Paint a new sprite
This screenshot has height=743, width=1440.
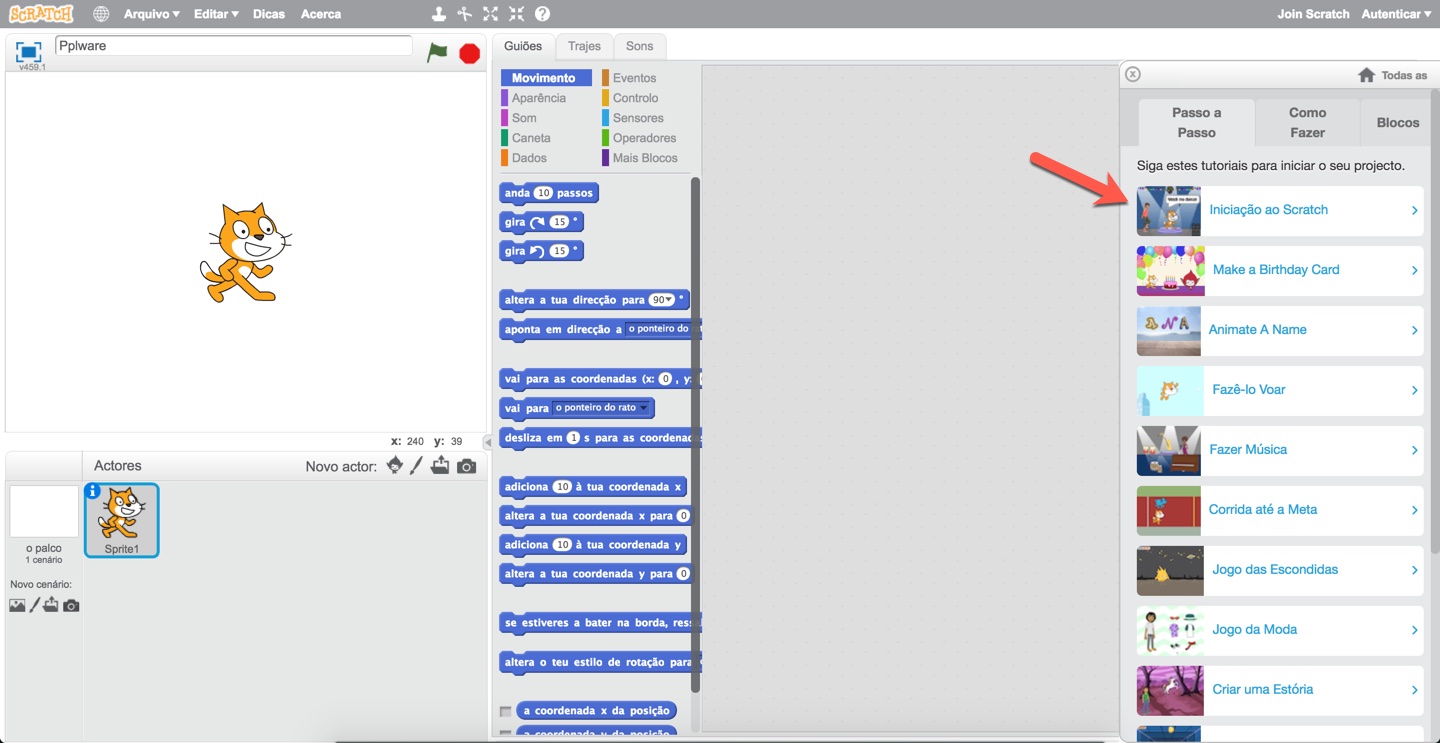point(417,465)
